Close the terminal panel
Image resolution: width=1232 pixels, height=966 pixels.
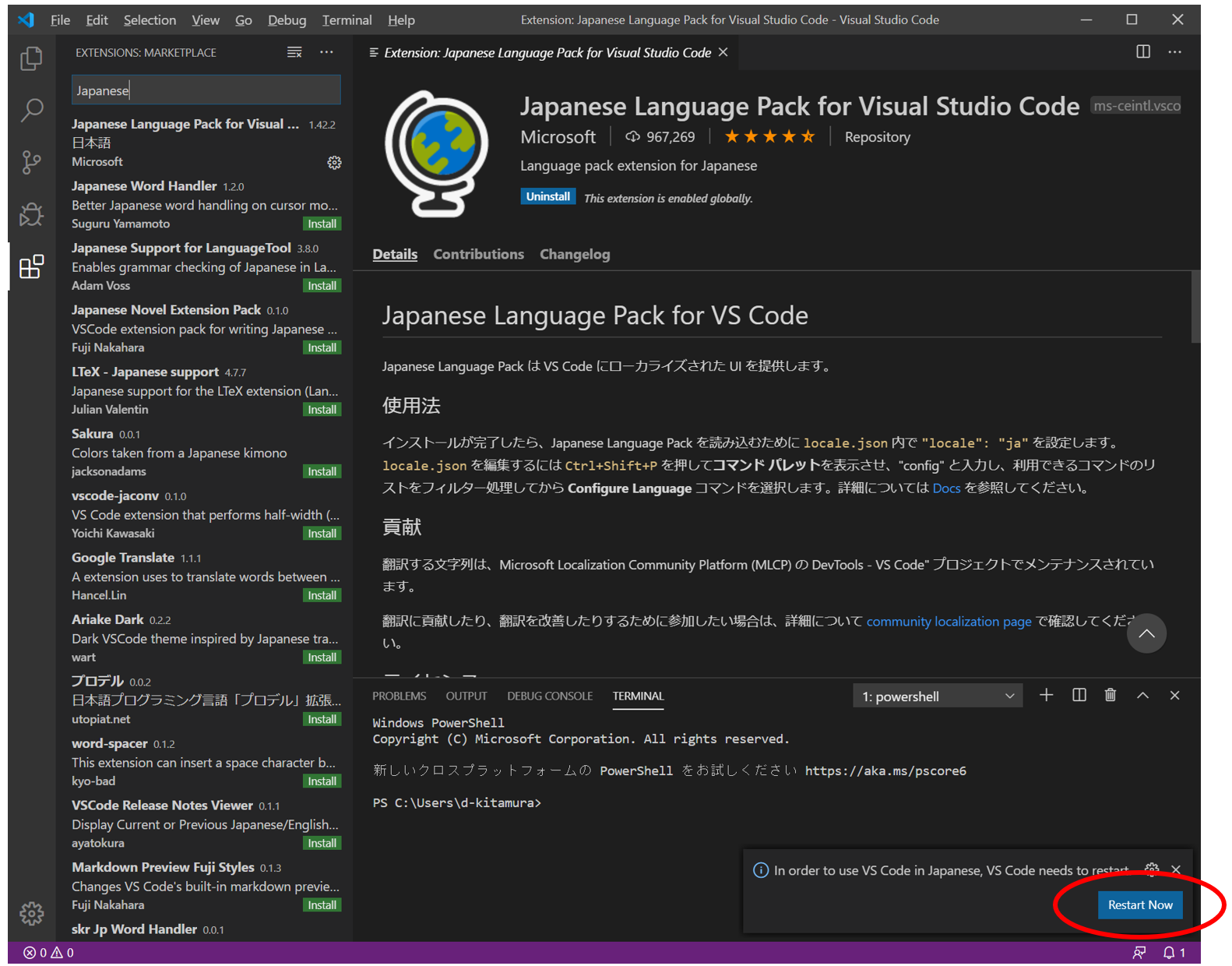(1174, 695)
